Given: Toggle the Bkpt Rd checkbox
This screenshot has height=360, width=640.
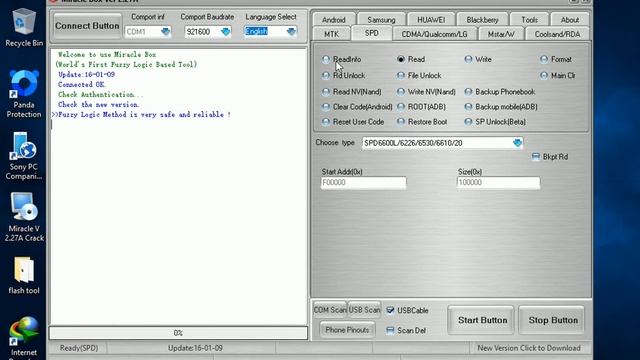Looking at the screenshot, I should pos(536,157).
